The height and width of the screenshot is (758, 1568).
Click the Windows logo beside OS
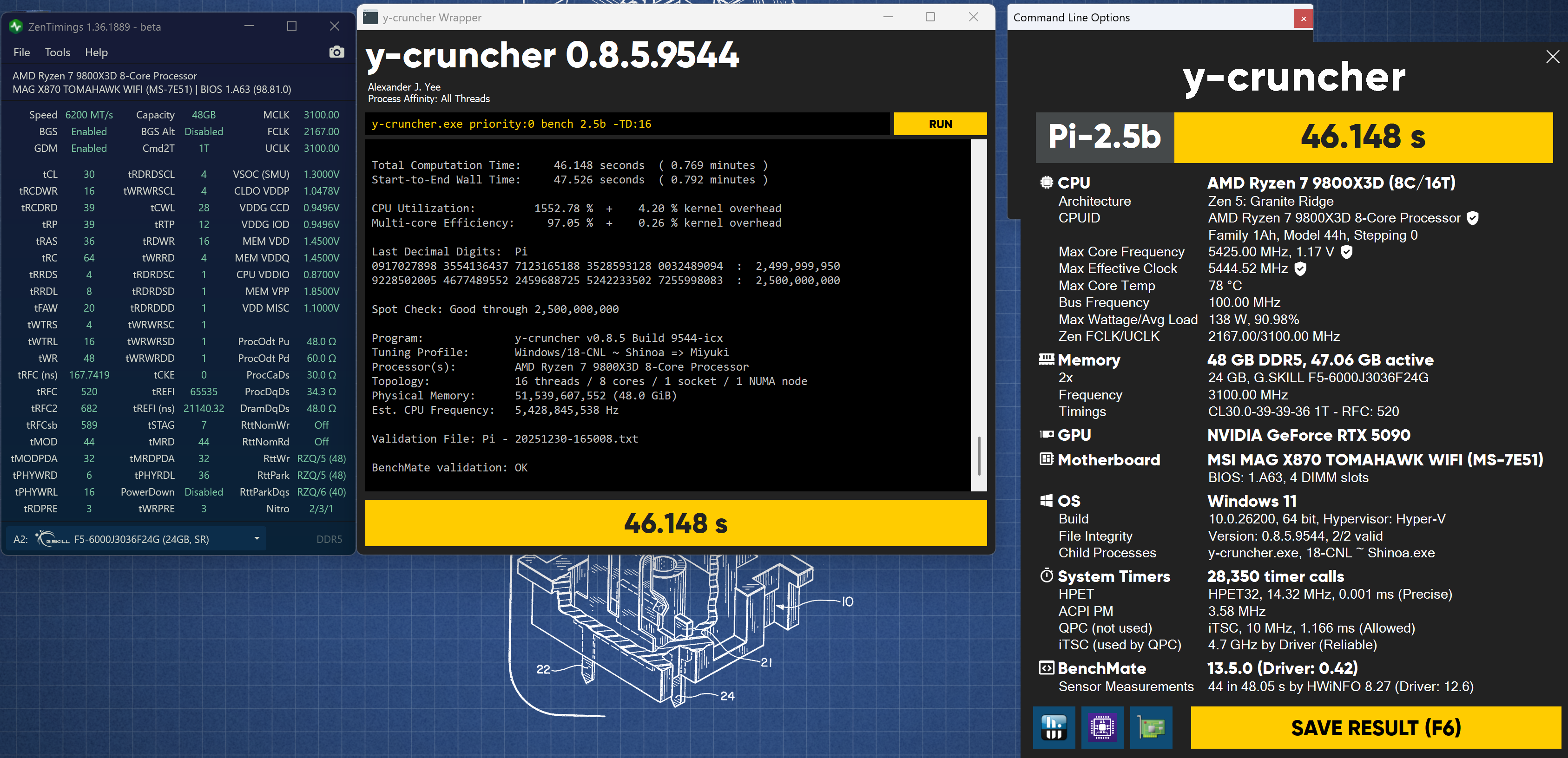coord(1047,501)
